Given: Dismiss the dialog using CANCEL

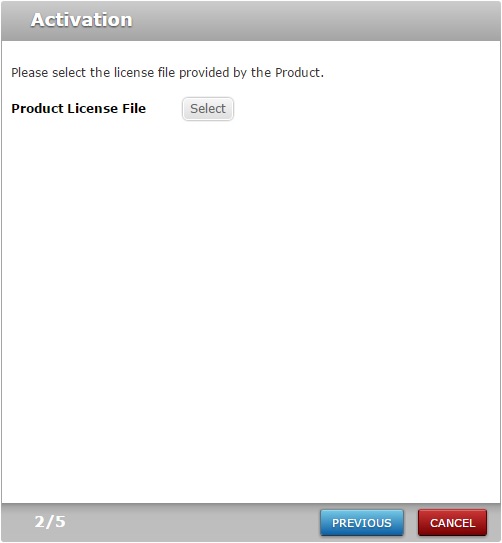Looking at the screenshot, I should pyautogui.click(x=452, y=523).
